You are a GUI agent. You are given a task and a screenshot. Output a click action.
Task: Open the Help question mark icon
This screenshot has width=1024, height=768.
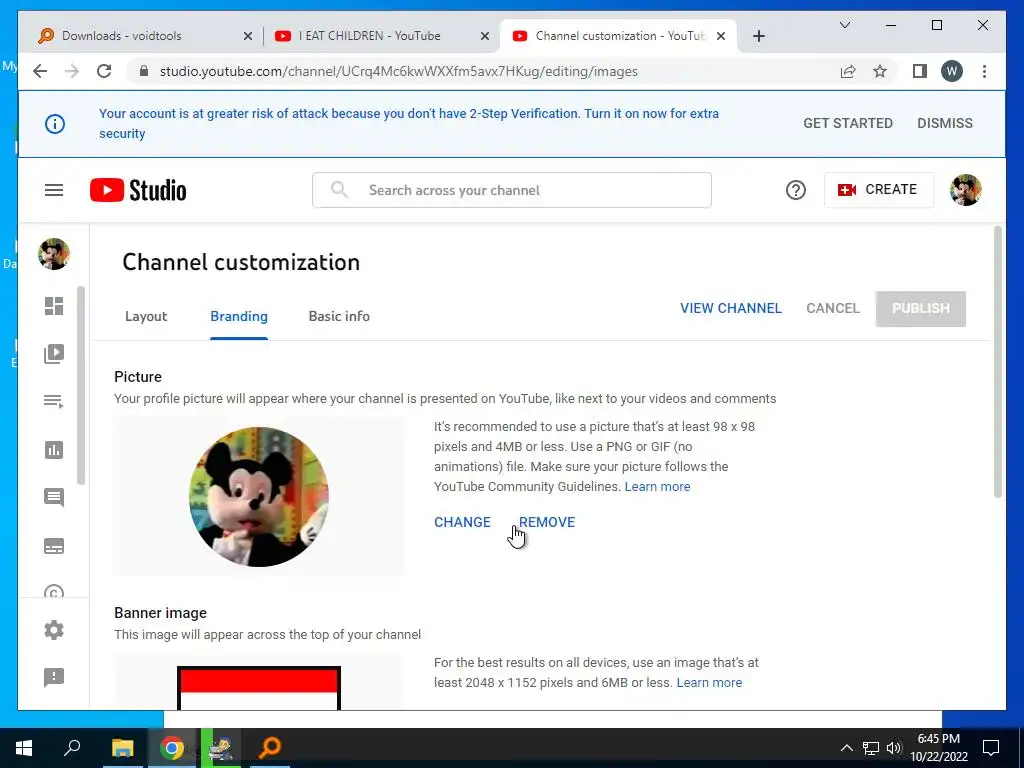tap(795, 190)
